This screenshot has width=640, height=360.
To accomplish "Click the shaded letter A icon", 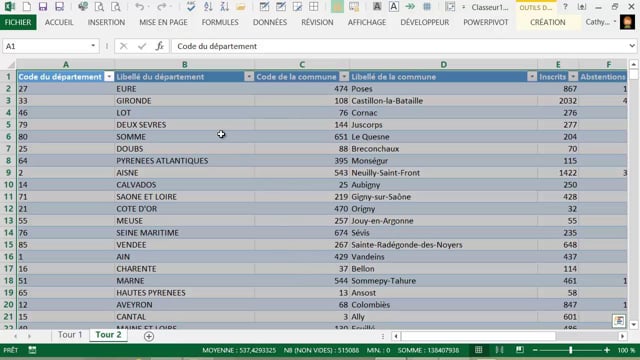I will (377, 7).
